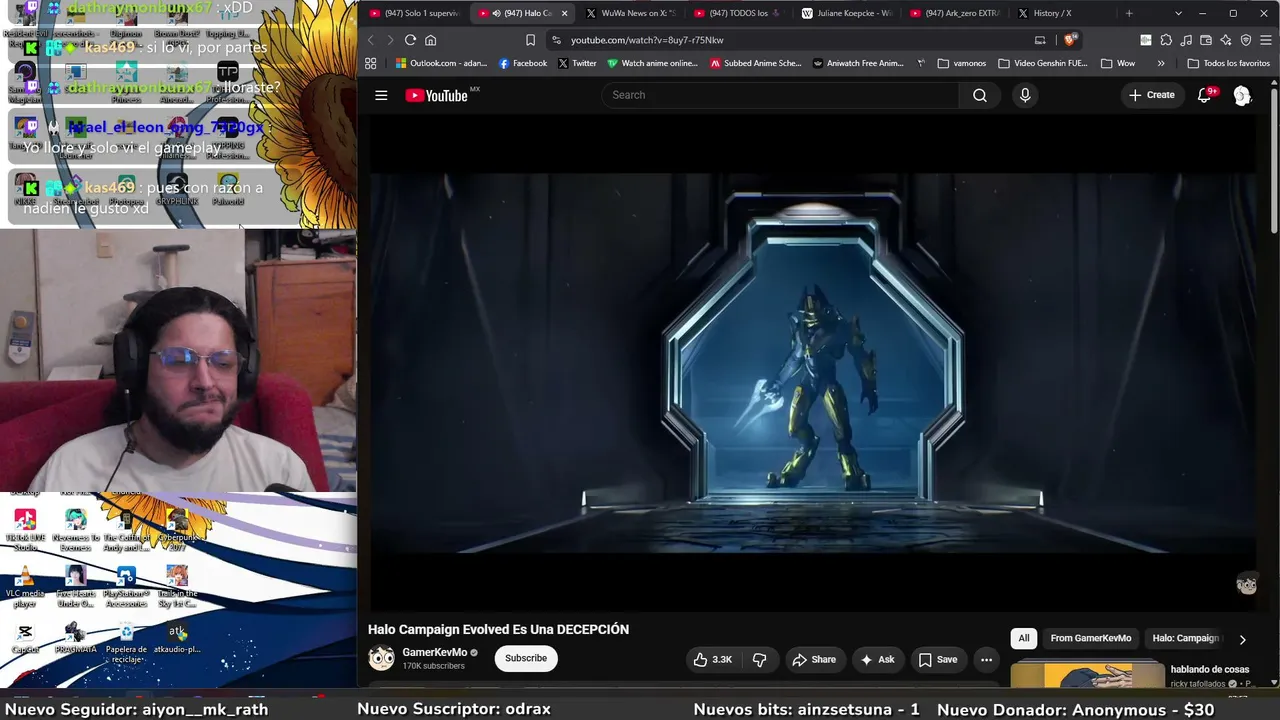Image resolution: width=1280 pixels, height=720 pixels.
Task: Open Brave Shields lion icon
Action: [1070, 40]
